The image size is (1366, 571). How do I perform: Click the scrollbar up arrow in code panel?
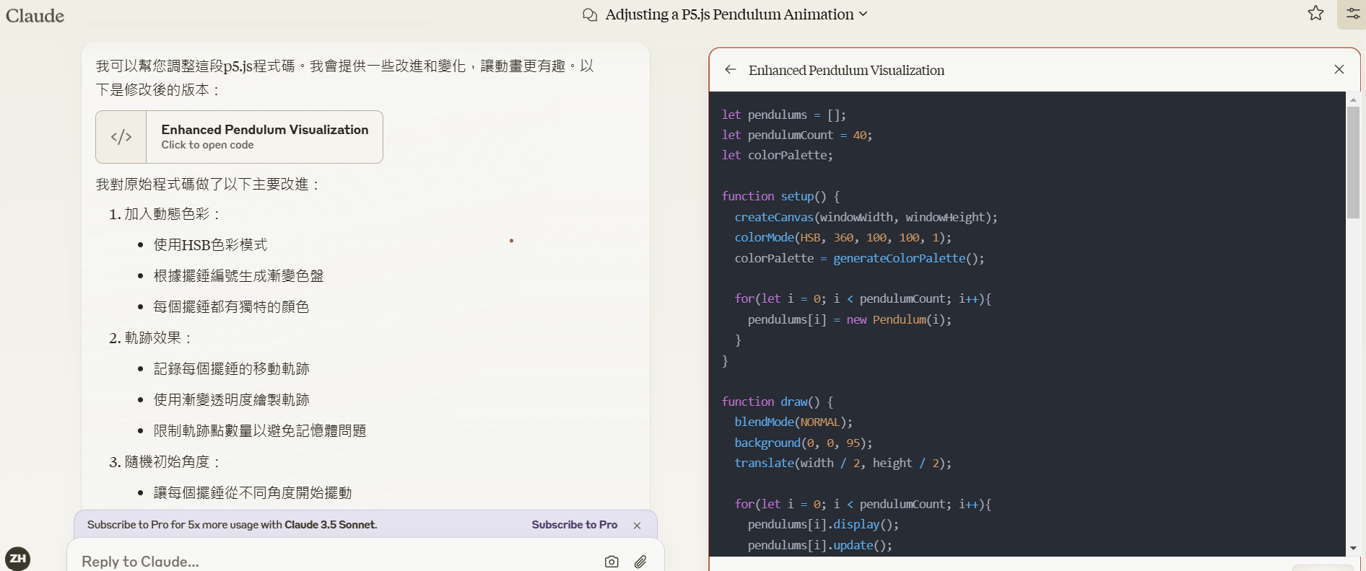[x=1353, y=99]
